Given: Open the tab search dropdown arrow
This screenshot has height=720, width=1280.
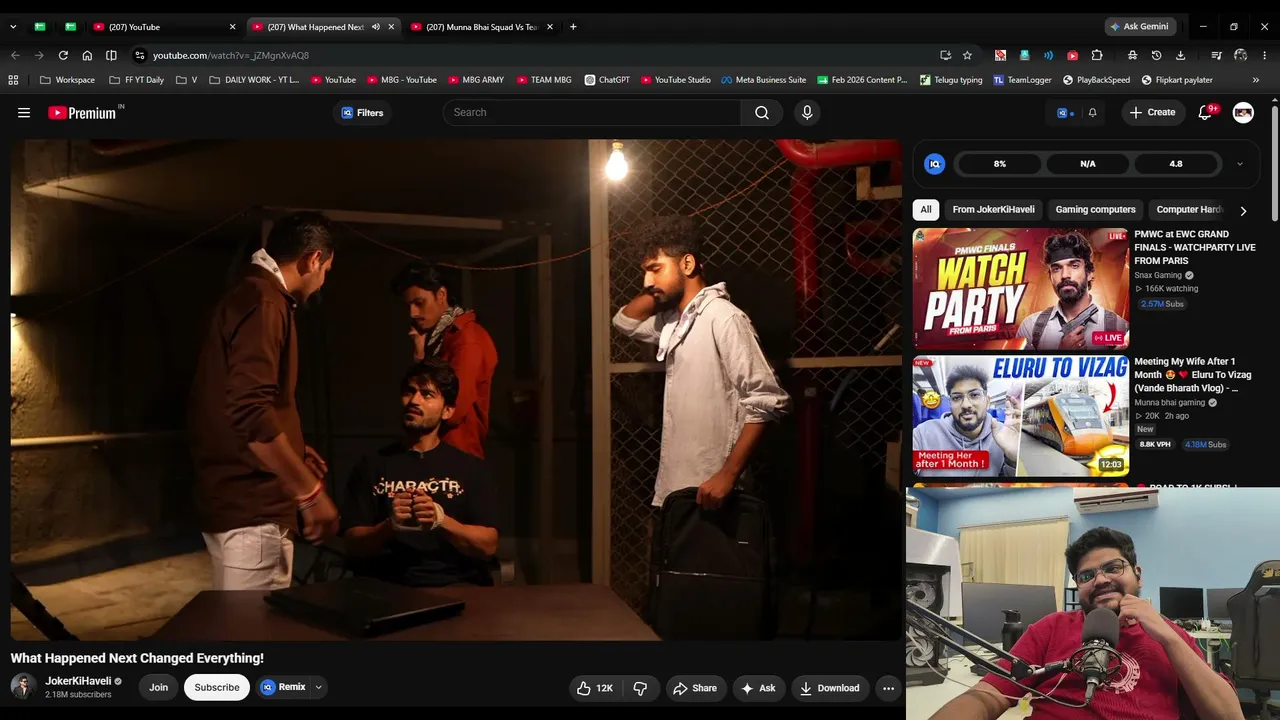Looking at the screenshot, I should [13, 27].
